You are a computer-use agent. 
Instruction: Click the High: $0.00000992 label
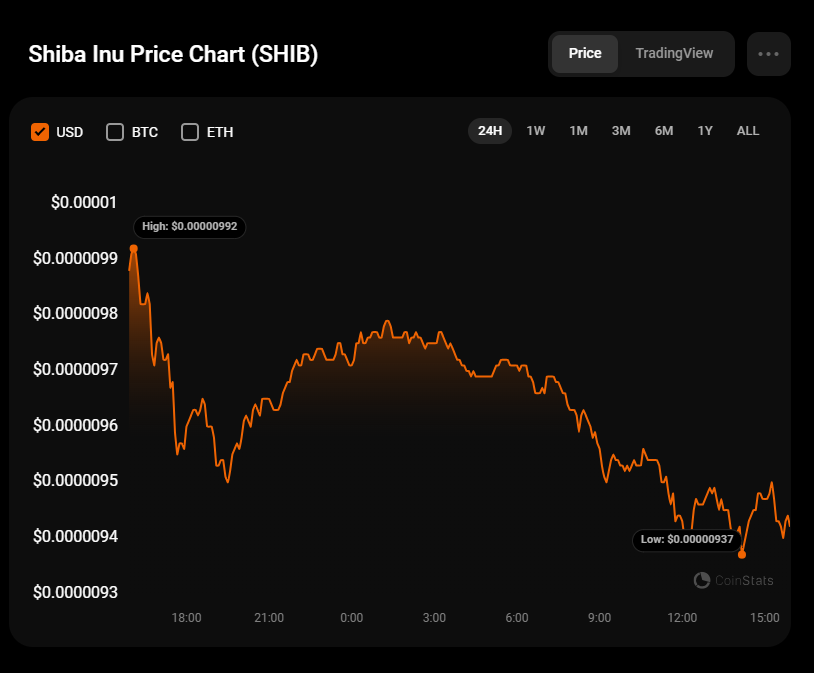point(189,227)
